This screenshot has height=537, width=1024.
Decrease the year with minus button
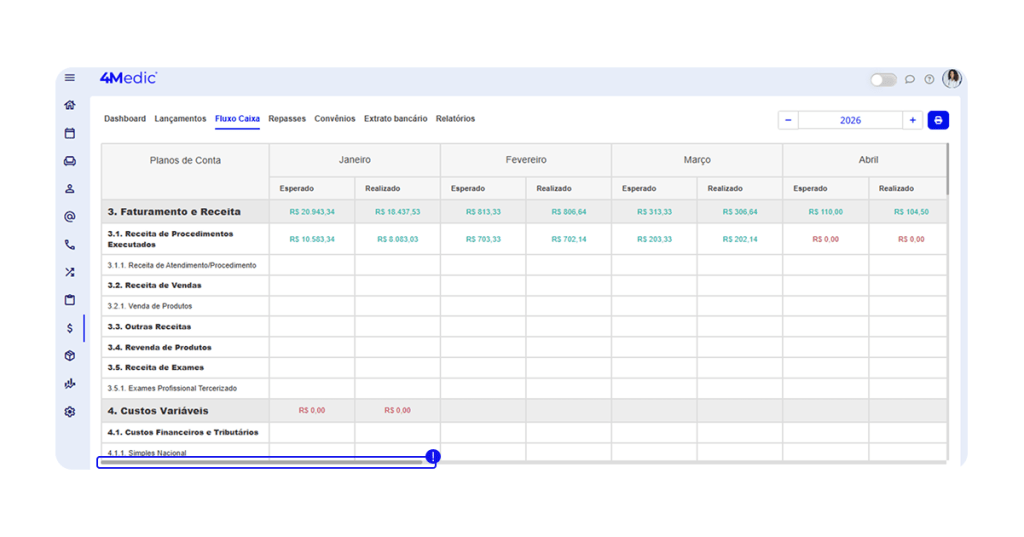pyautogui.click(x=788, y=120)
